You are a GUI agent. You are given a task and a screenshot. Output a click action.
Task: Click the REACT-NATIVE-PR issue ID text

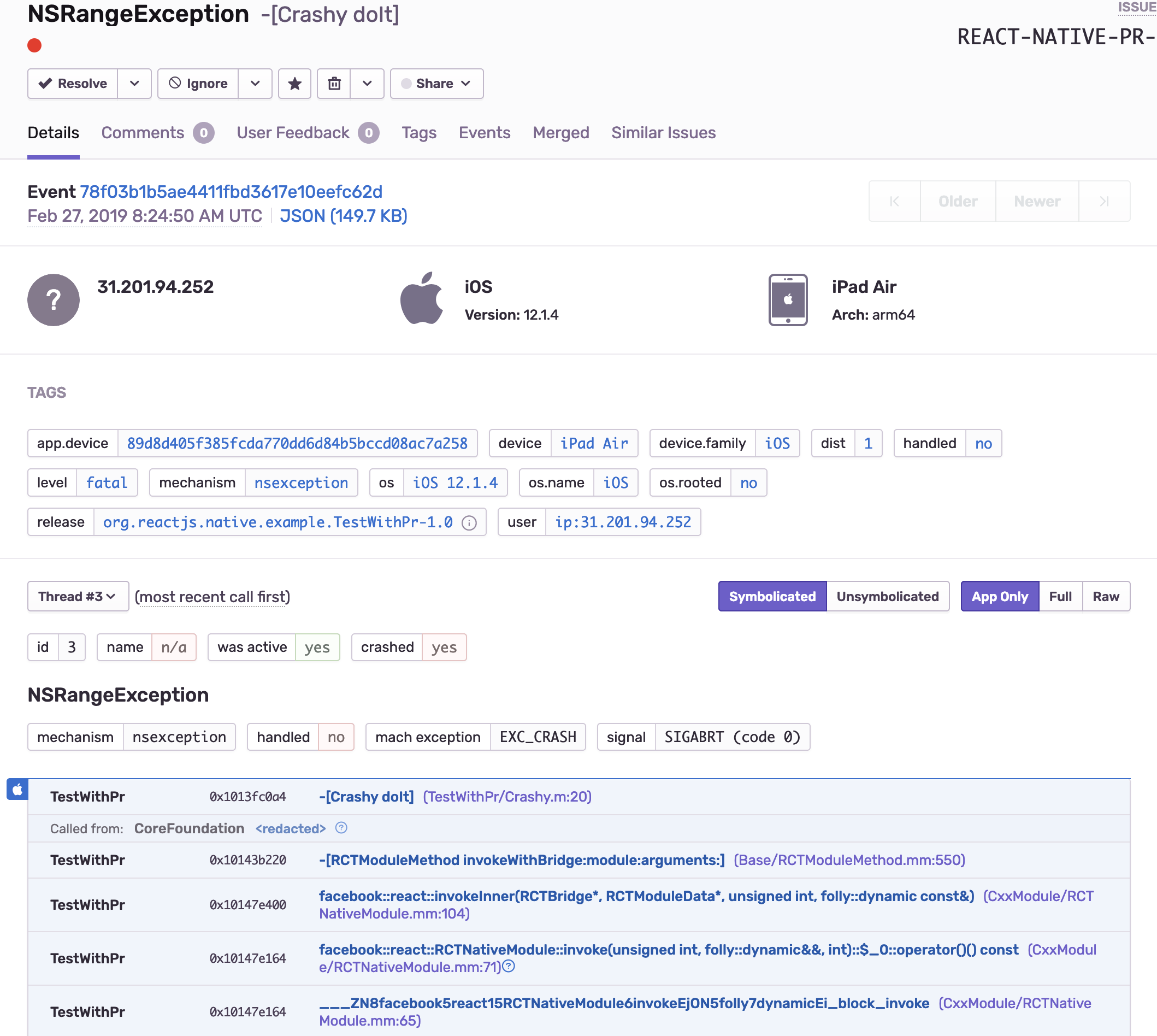(x=1056, y=37)
